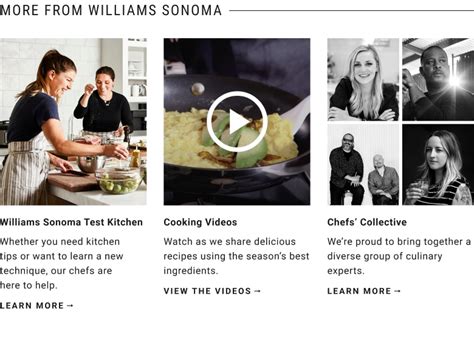Select the photo of two seated men
Screen dimensions: 474x362
click(x=363, y=165)
